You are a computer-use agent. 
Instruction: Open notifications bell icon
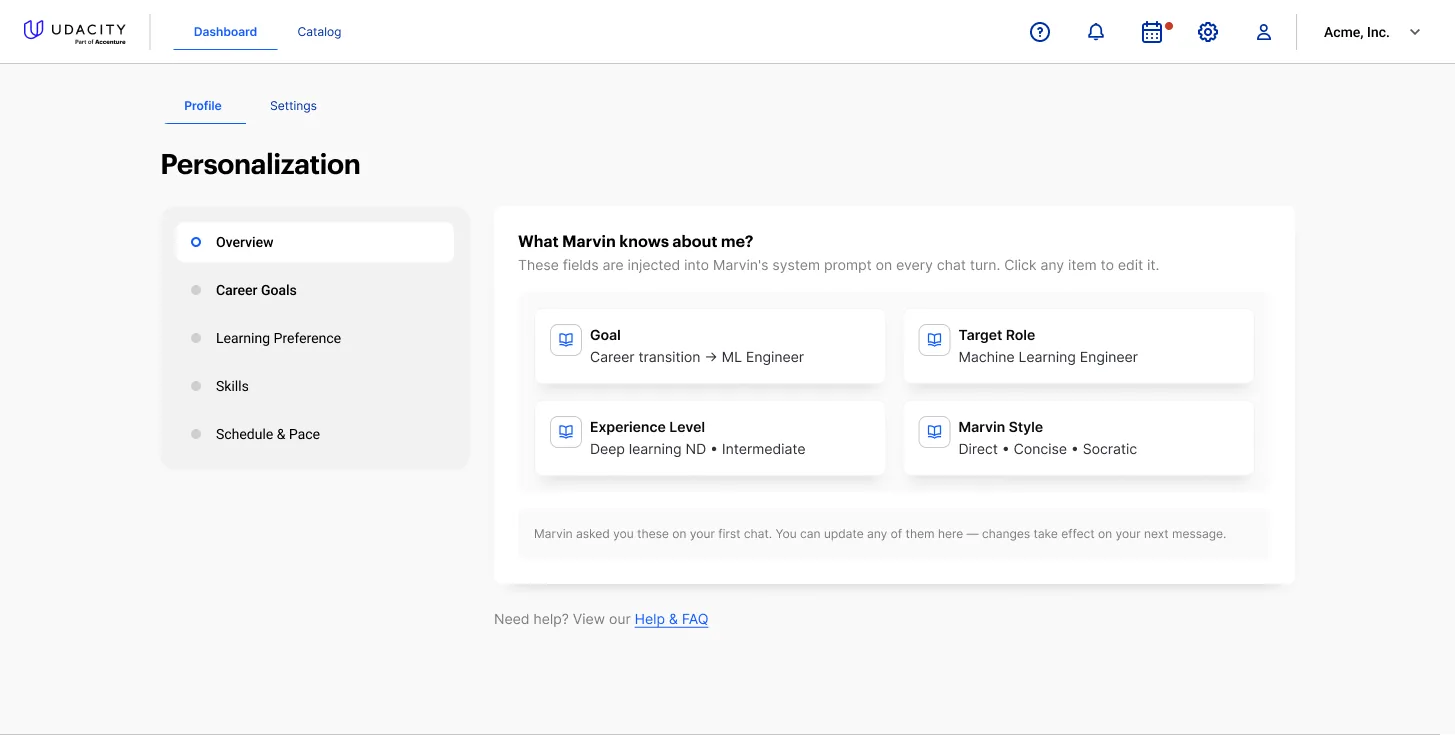pos(1096,32)
